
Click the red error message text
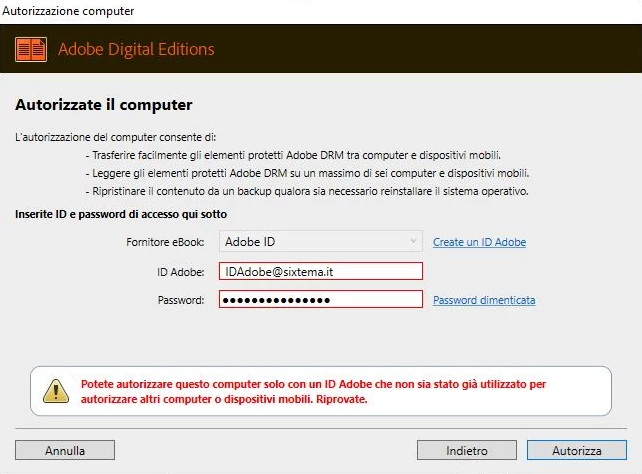click(x=313, y=391)
